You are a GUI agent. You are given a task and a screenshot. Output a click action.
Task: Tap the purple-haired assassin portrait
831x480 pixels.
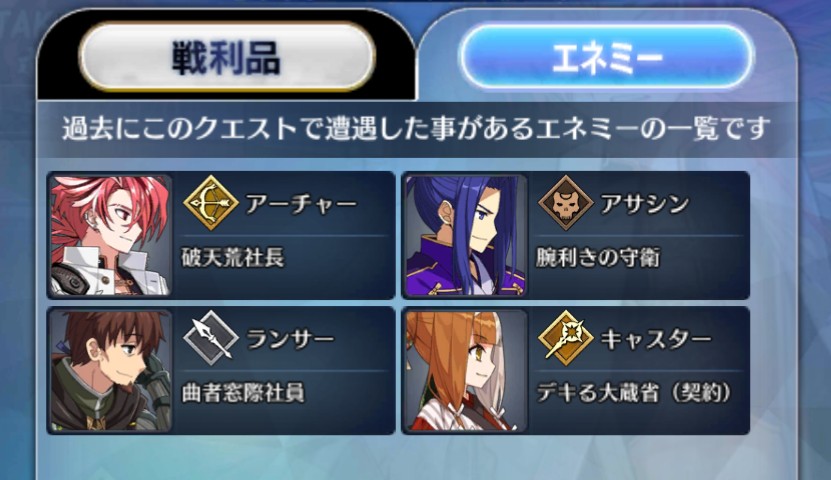pos(465,236)
